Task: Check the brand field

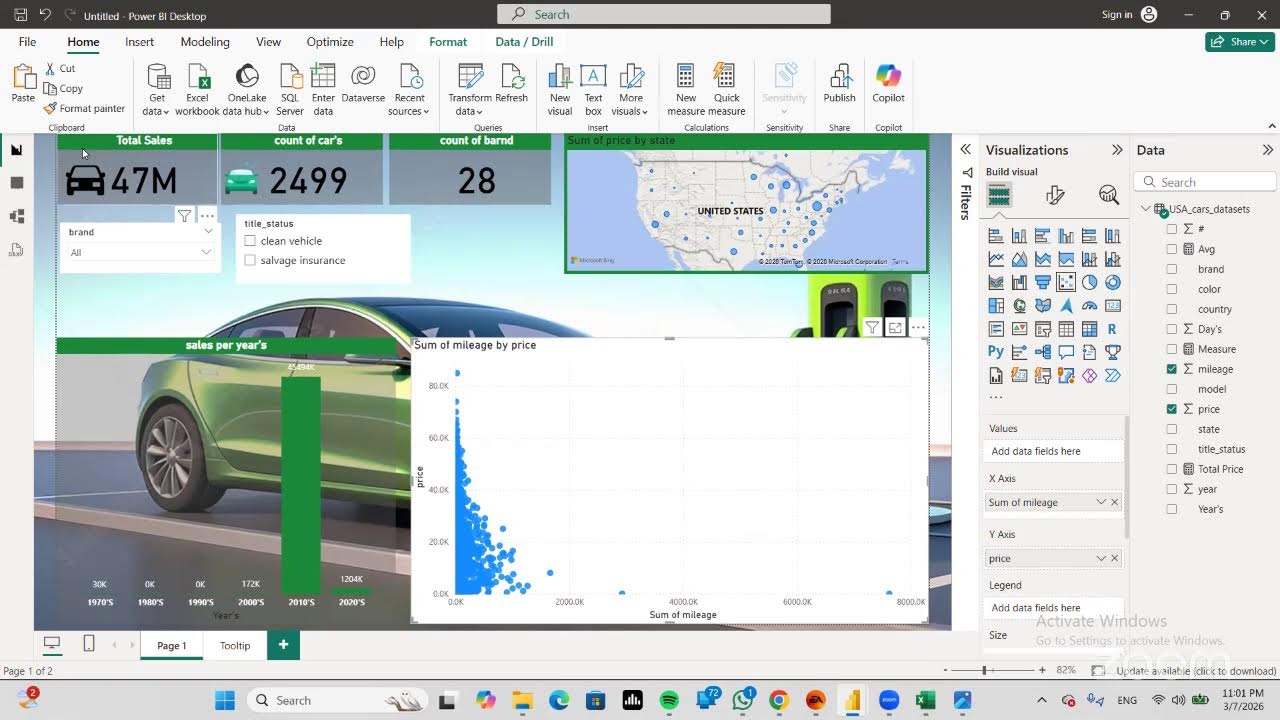Action: click(1171, 269)
